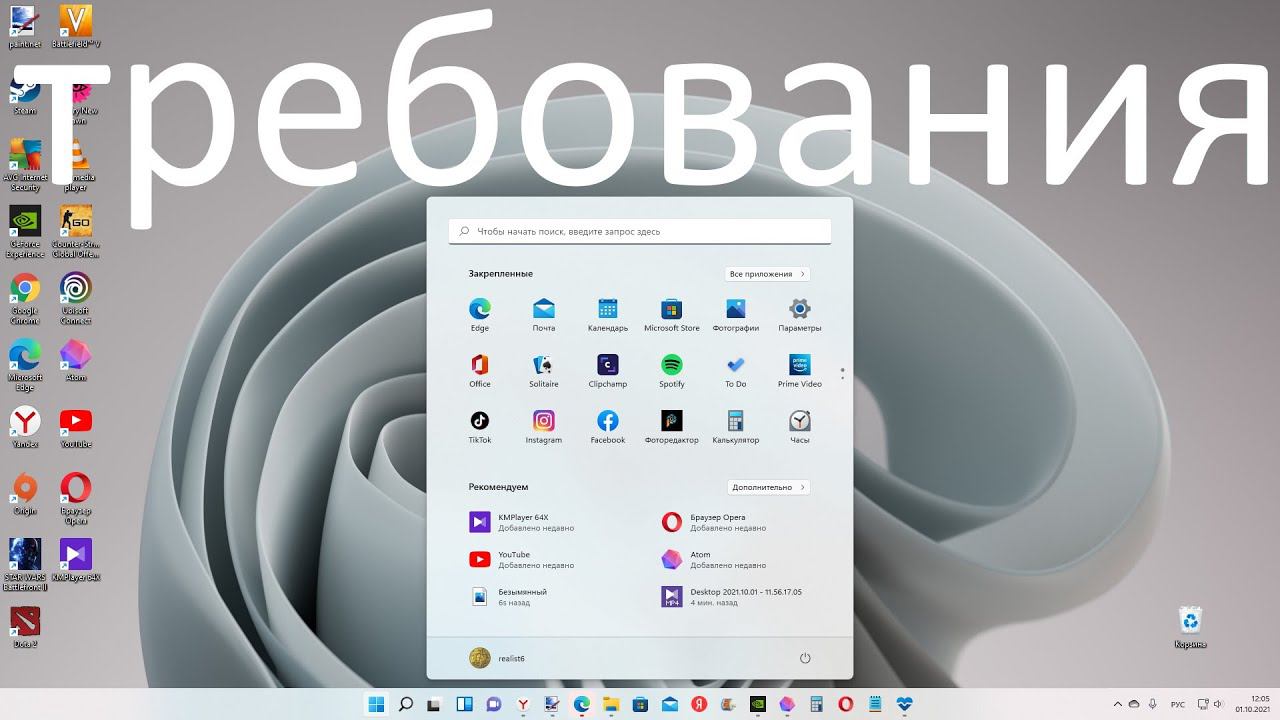Select Корзина recycle bin on desktop
This screenshot has height=720, width=1280.
tap(1191, 627)
